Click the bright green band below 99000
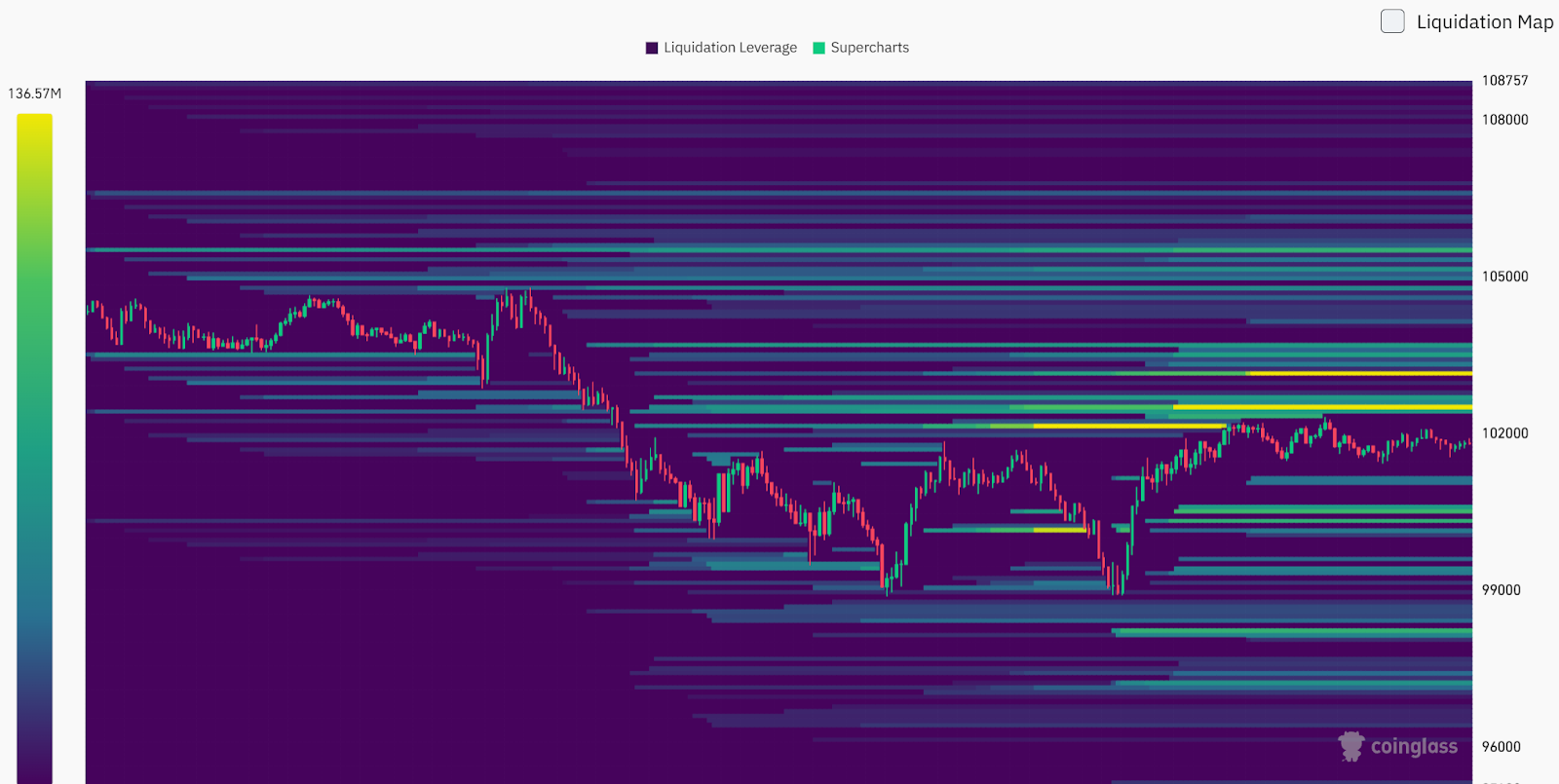 pos(1296,632)
